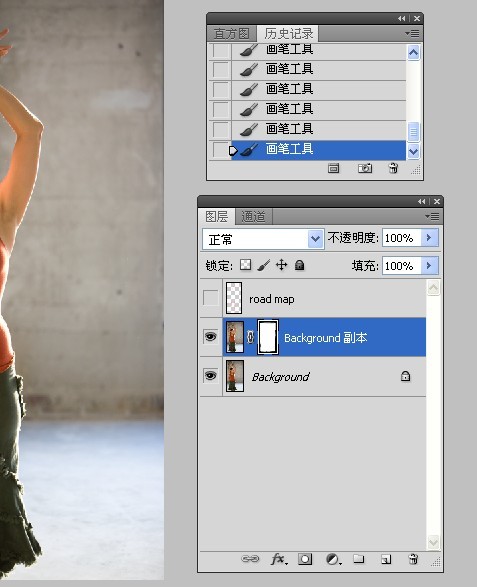The height and width of the screenshot is (587, 477).
Task: Create new fill or adjustment layer
Action: 333,559
